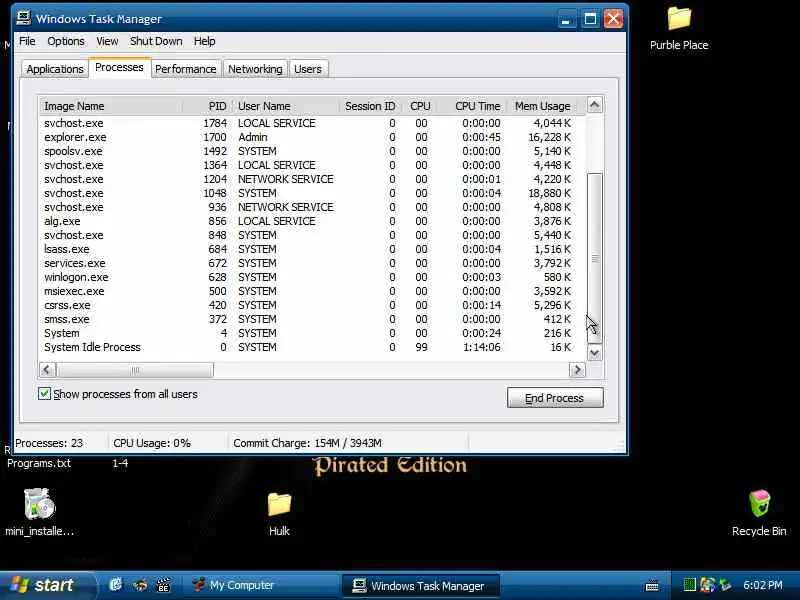Open the Hulk folder on desktop
This screenshot has width=800, height=600.
279,504
